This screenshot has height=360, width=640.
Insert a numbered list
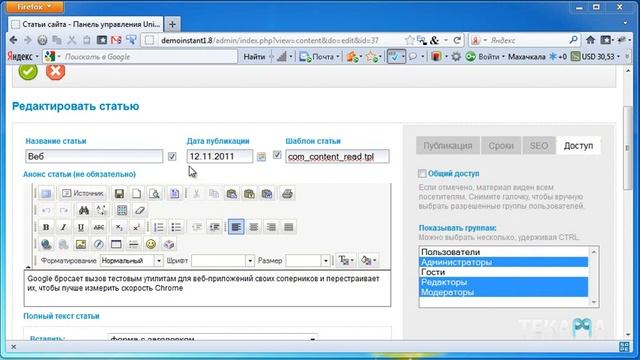click(159, 227)
